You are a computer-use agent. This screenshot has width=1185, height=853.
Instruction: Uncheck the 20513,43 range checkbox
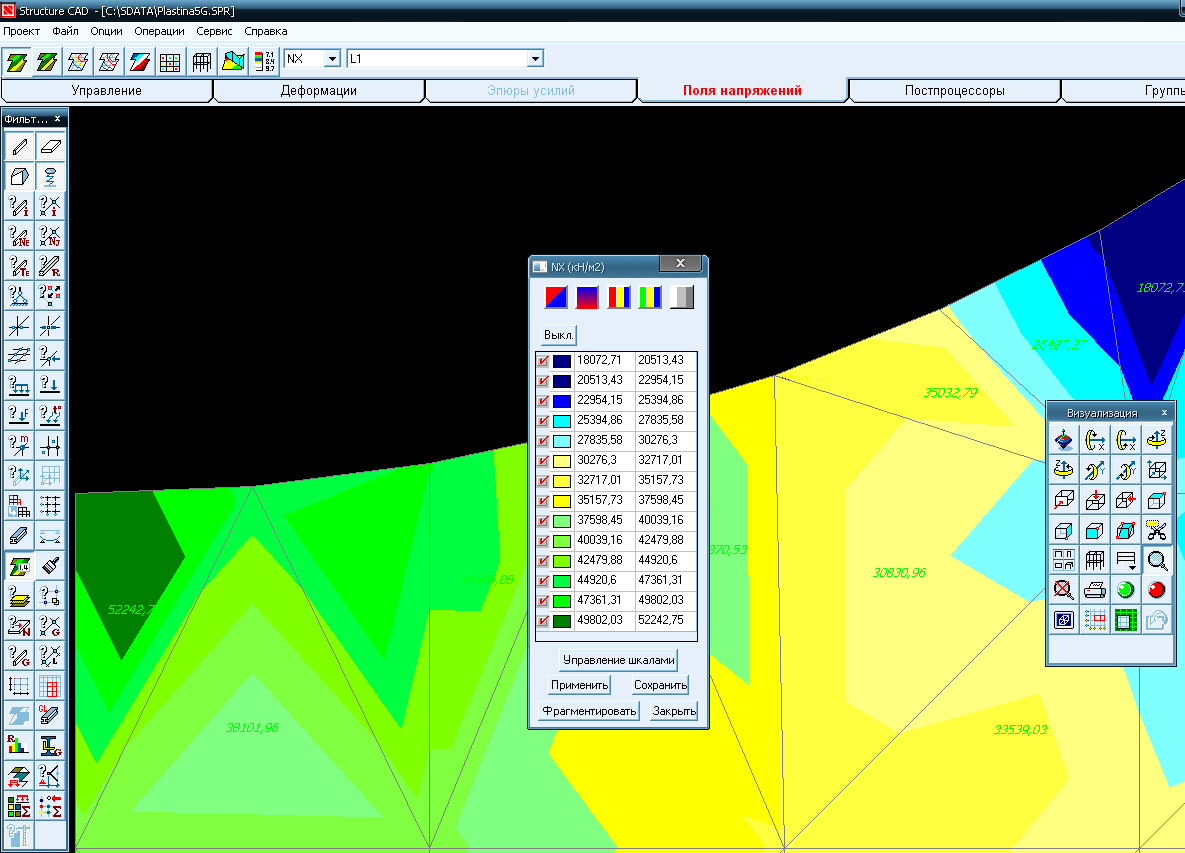[543, 381]
